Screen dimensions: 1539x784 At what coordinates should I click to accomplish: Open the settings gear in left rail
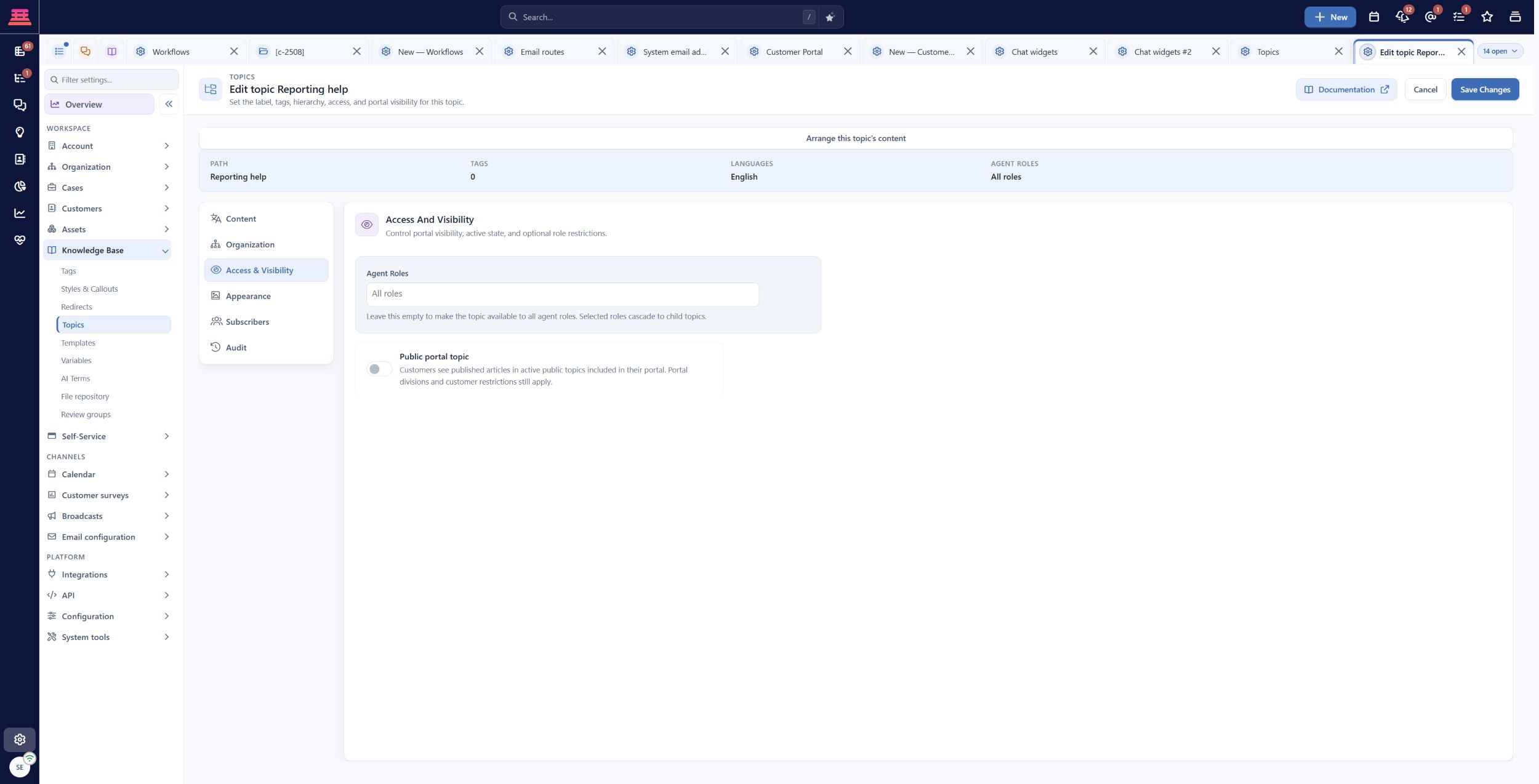(x=20, y=740)
